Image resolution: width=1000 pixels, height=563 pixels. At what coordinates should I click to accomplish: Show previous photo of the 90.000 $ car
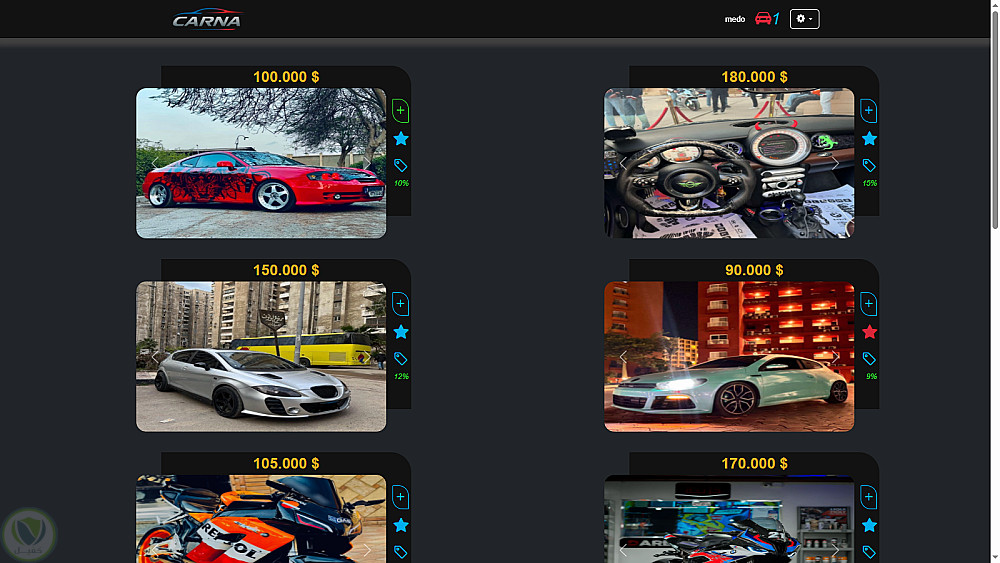tap(623, 357)
